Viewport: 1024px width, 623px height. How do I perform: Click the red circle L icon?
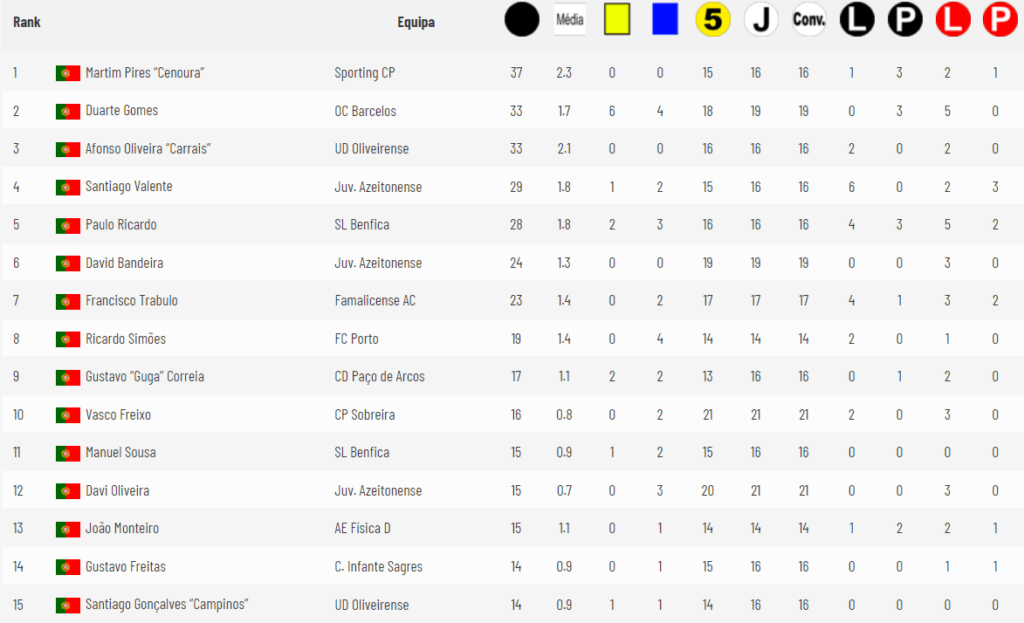[x=953, y=20]
